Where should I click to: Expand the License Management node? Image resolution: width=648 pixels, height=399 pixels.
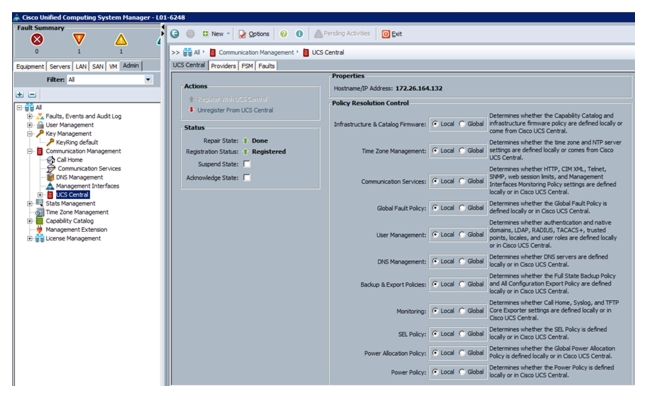(30, 239)
